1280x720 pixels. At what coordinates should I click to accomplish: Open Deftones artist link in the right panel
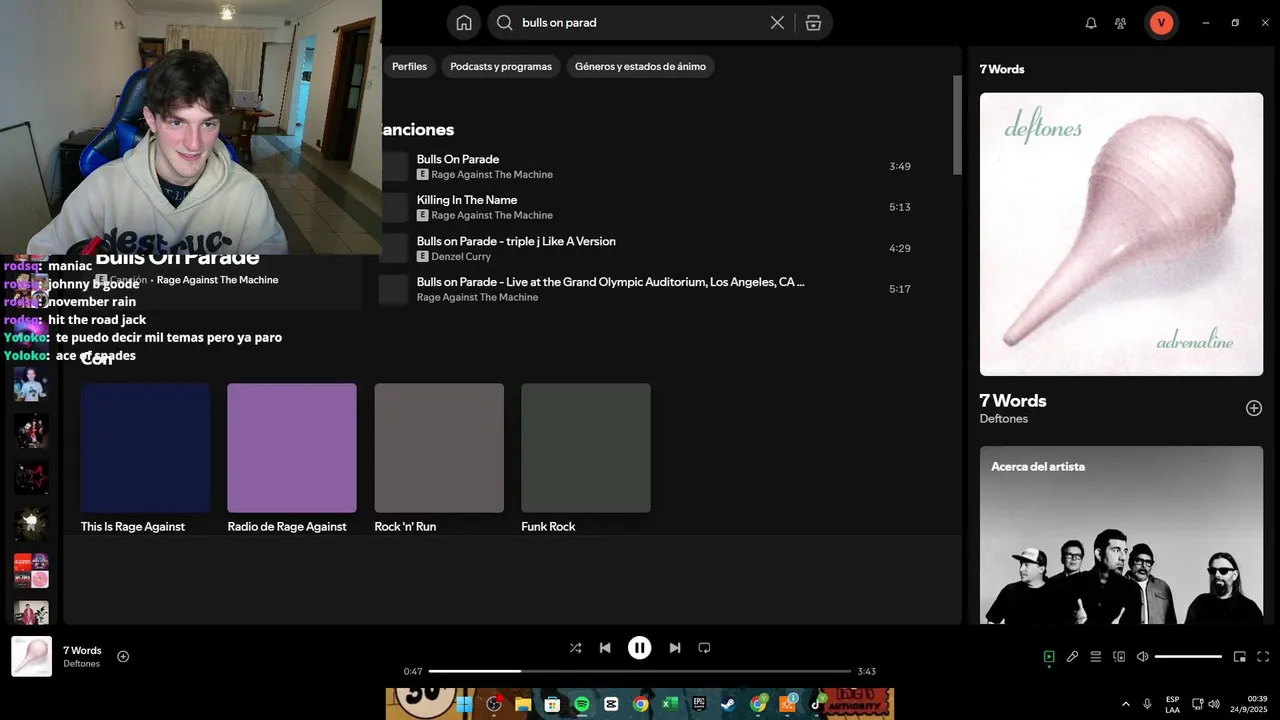tap(1004, 419)
